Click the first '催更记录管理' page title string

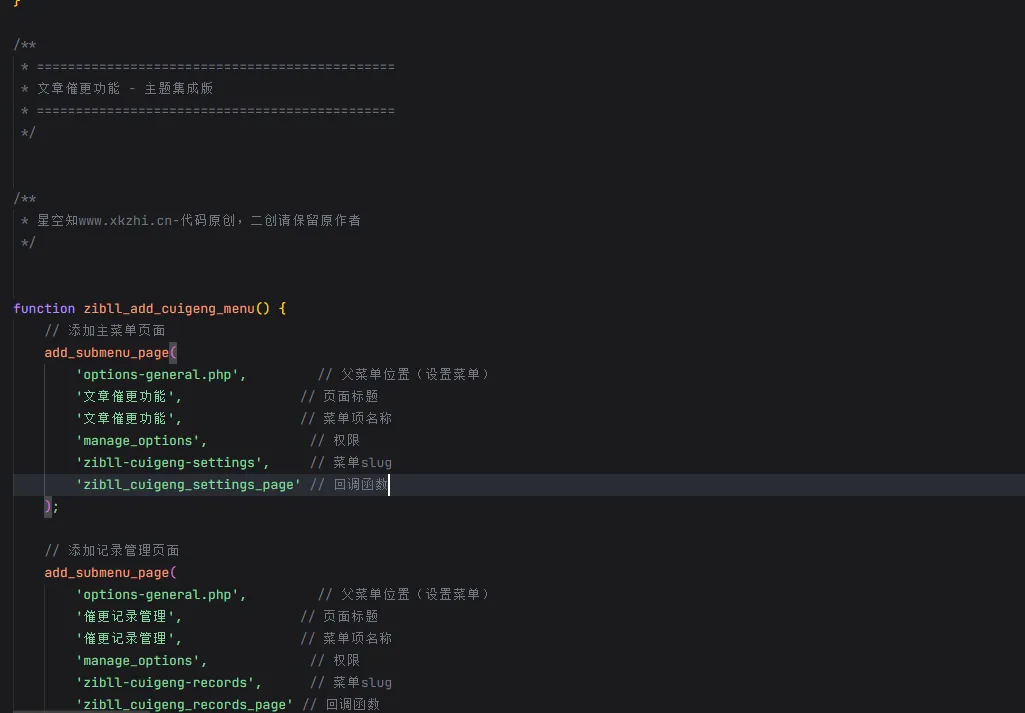pyautogui.click(x=128, y=616)
